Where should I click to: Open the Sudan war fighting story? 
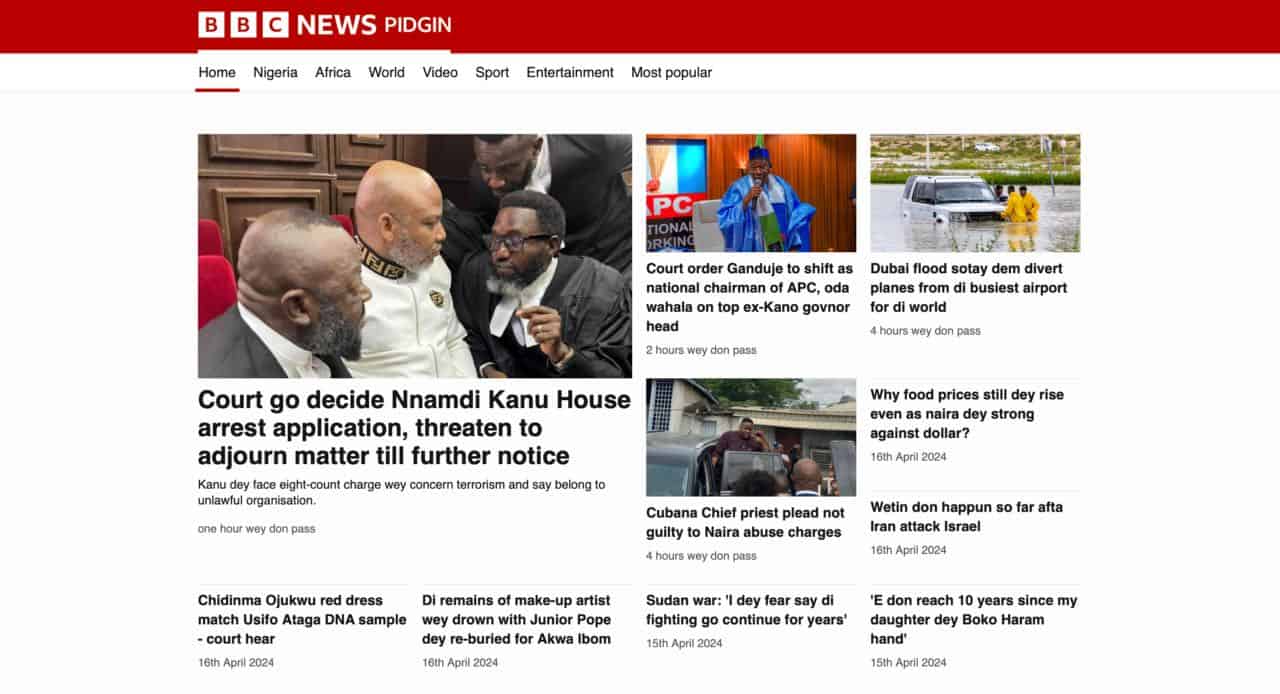746,610
